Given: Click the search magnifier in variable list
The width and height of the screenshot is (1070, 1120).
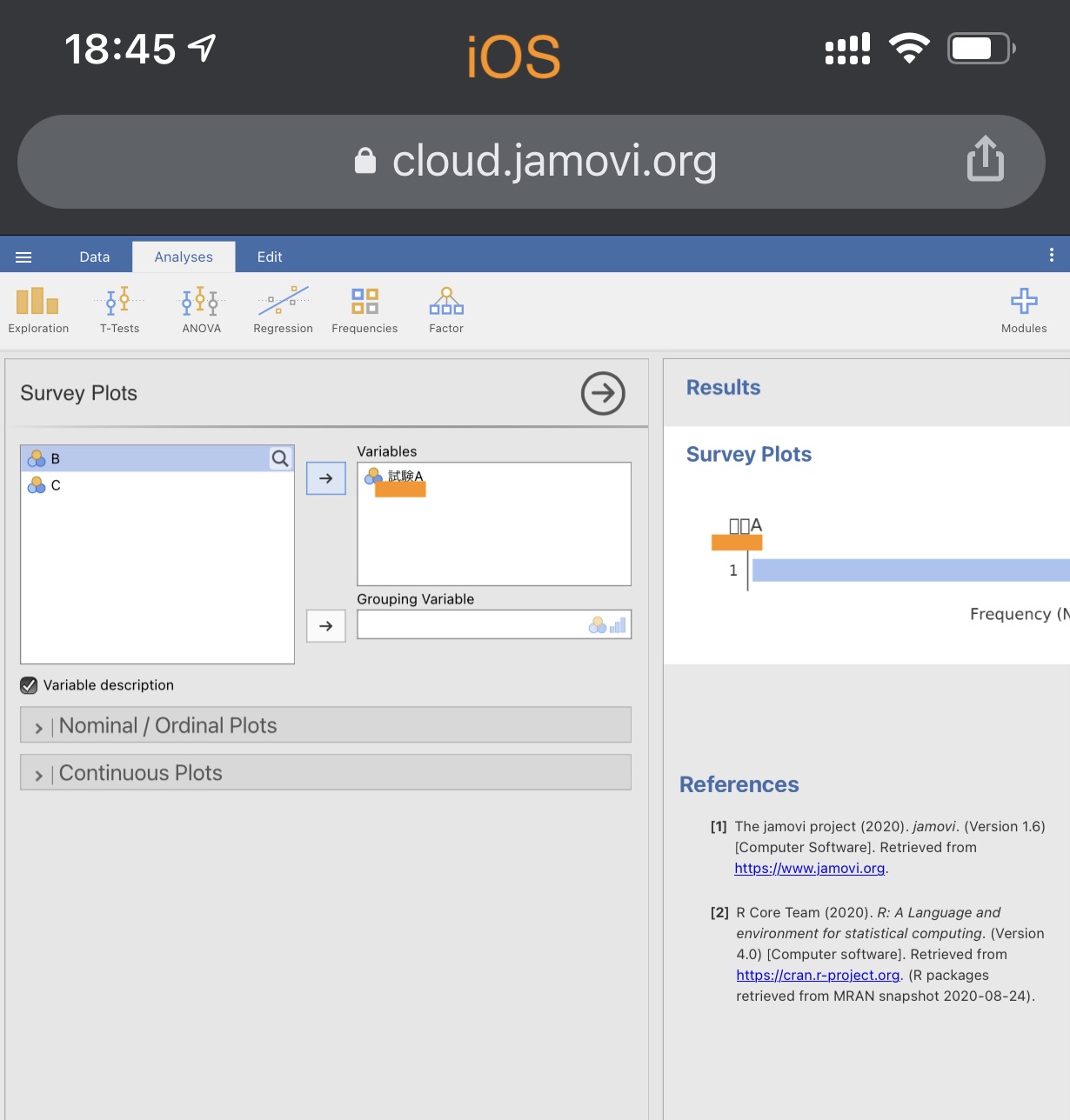Looking at the screenshot, I should 280,458.
